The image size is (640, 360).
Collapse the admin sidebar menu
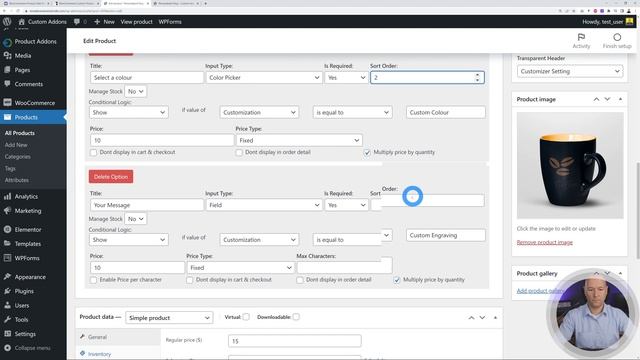click(x=33, y=348)
